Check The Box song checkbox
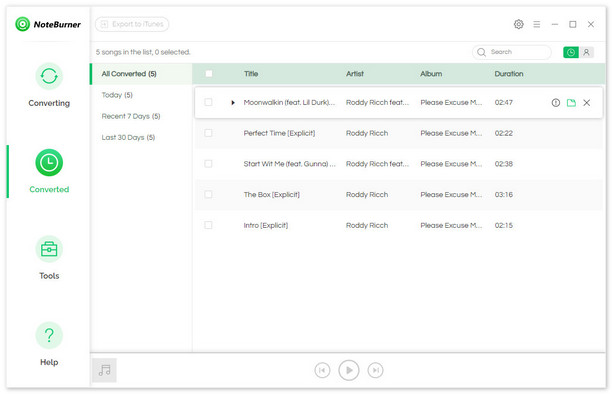 (208, 194)
